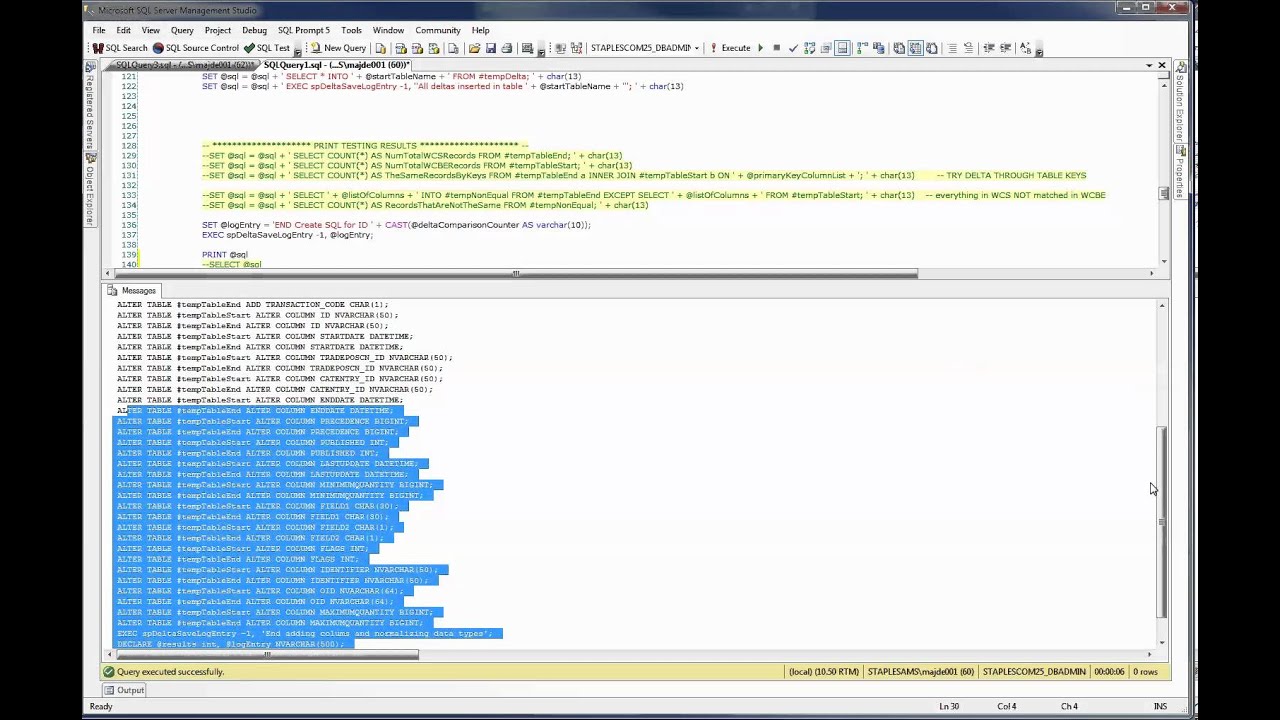
Task: Execute the query
Action: 730,48
